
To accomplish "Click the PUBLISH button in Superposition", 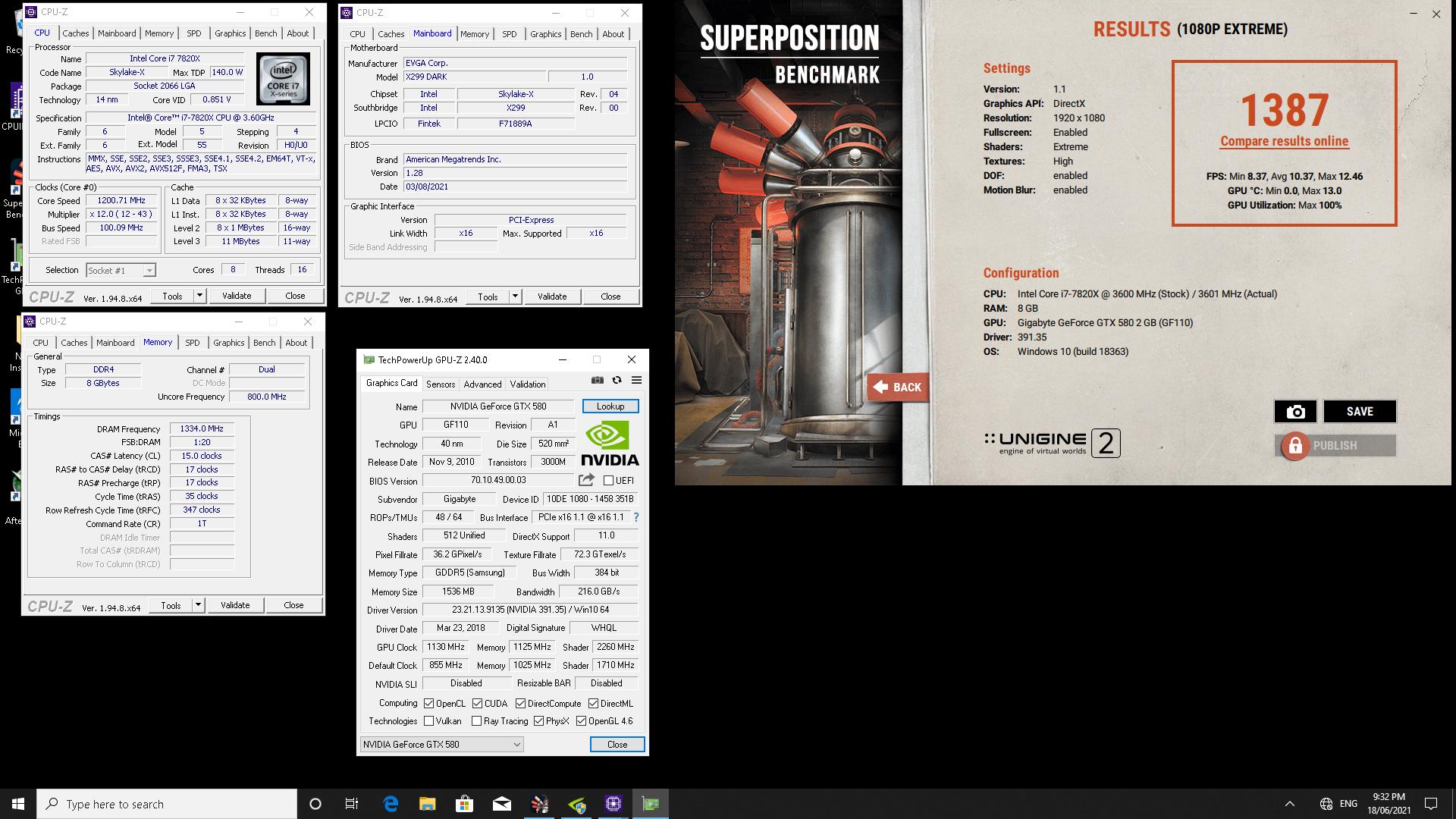I will (1335, 446).
